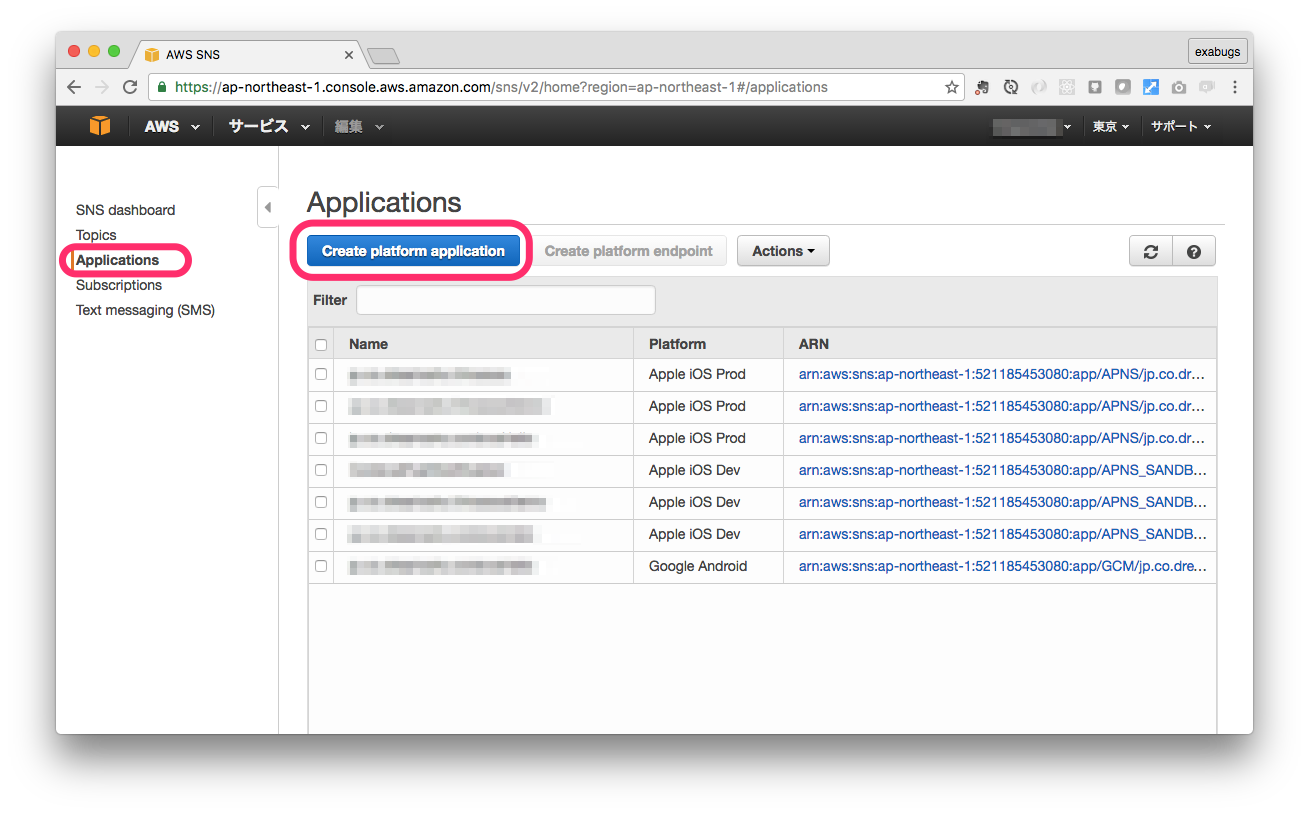Click the GitHub octocat extension icon

click(1095, 87)
